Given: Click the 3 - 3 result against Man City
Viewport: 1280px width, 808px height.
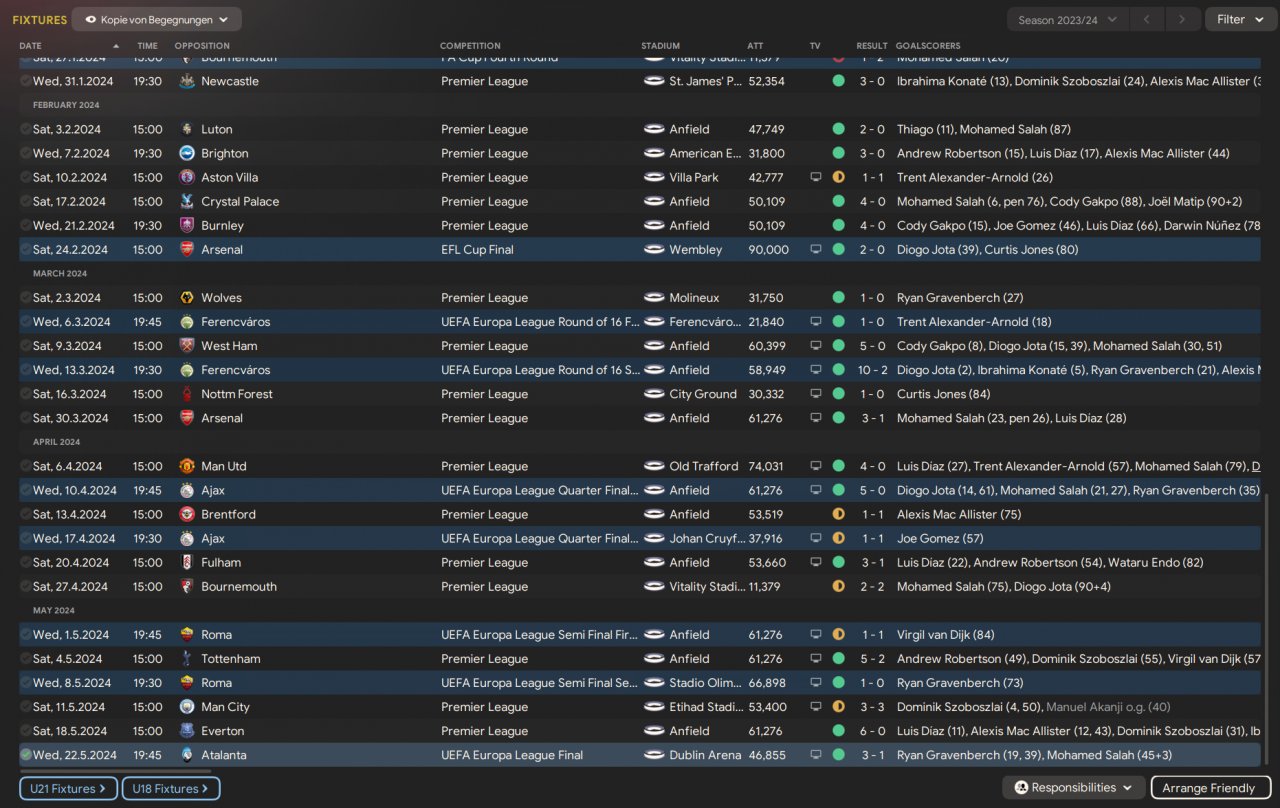Looking at the screenshot, I should pyautogui.click(x=872, y=707).
